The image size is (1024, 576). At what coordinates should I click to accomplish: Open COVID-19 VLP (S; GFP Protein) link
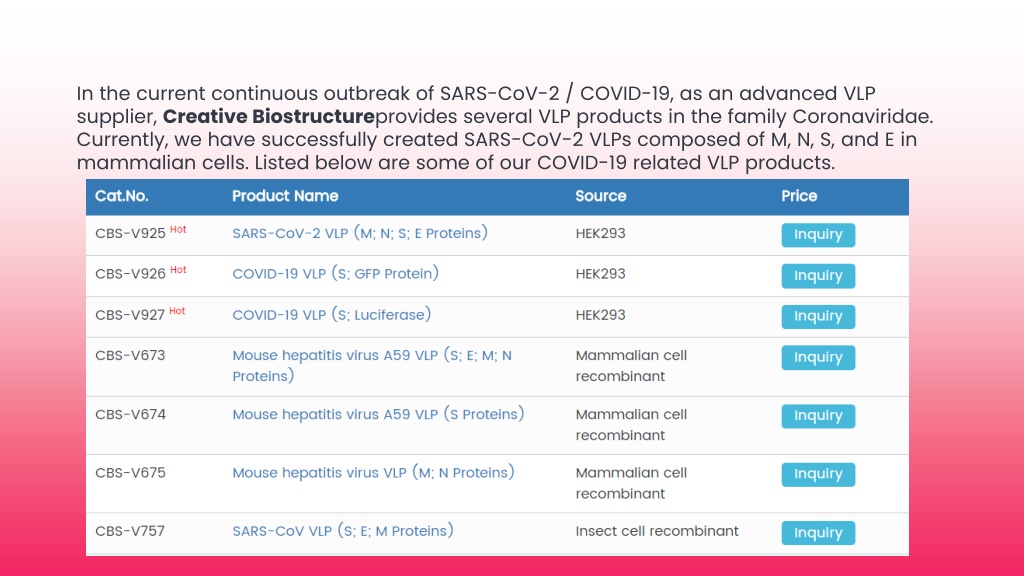(x=336, y=274)
